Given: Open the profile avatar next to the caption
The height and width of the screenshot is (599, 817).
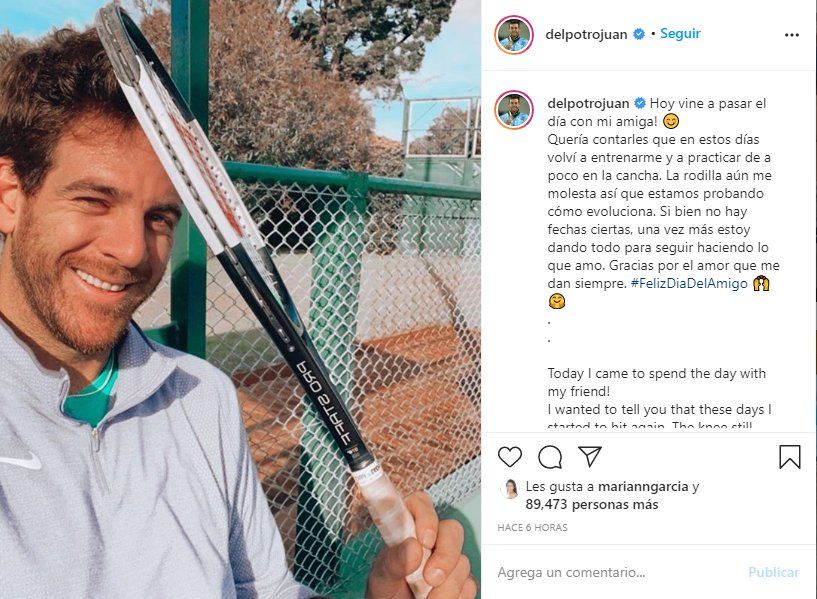Looking at the screenshot, I should tap(514, 110).
